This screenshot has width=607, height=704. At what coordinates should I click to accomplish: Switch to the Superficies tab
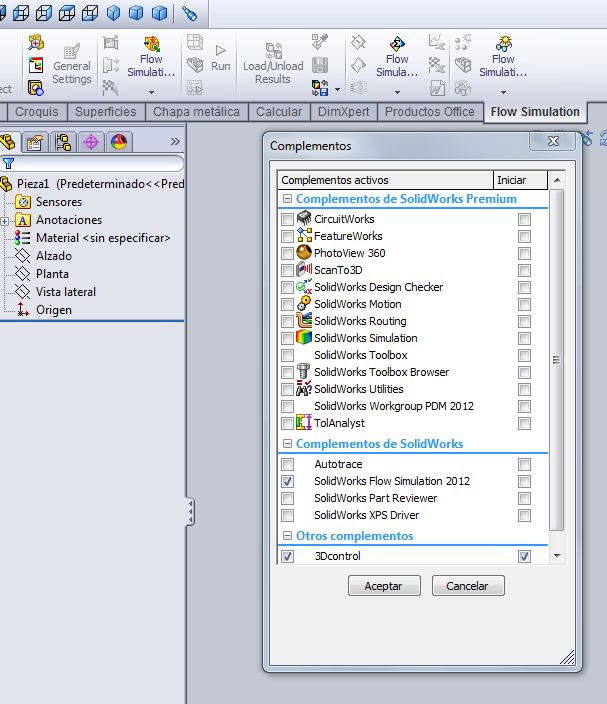click(106, 112)
